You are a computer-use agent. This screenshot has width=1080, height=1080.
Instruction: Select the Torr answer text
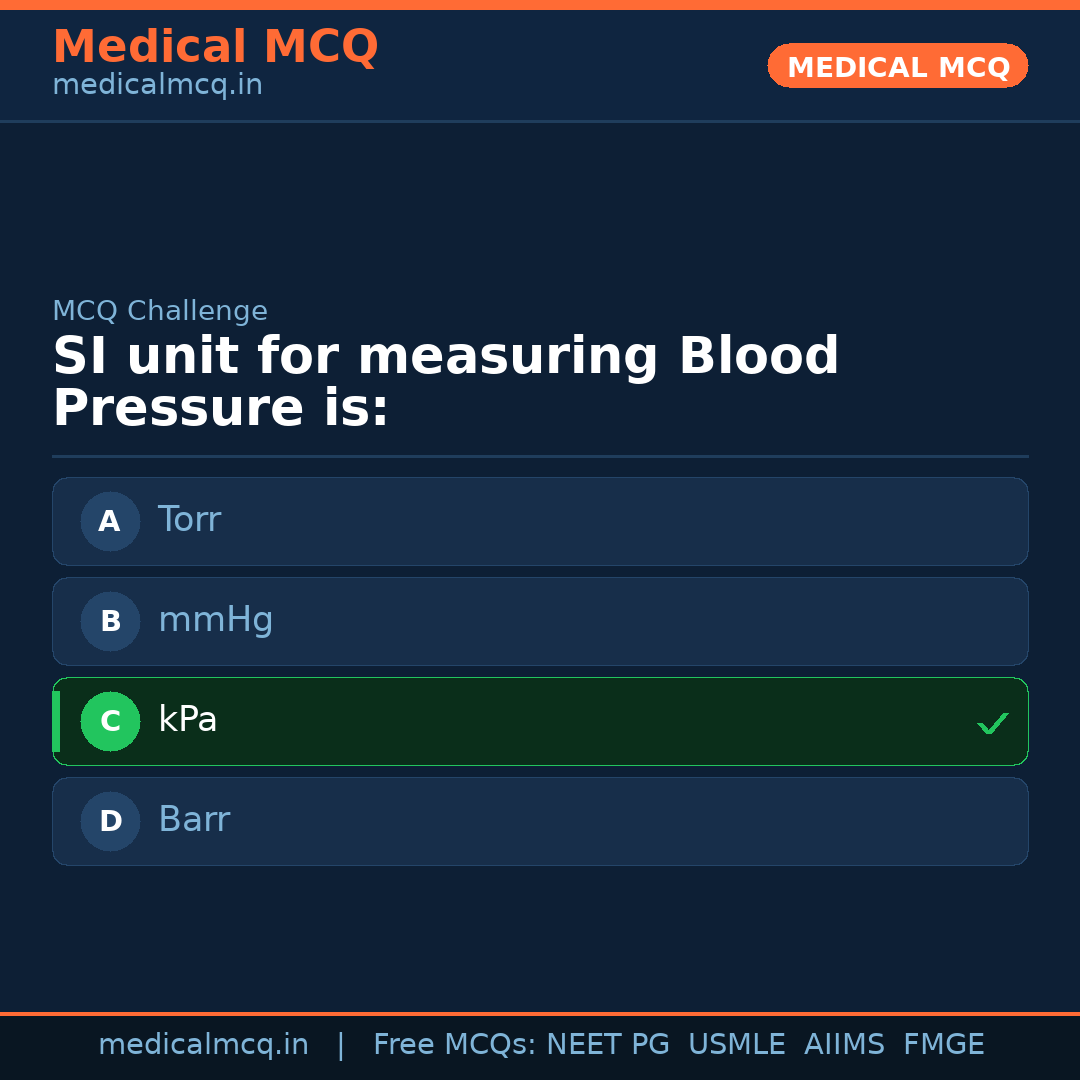pyautogui.click(x=189, y=520)
